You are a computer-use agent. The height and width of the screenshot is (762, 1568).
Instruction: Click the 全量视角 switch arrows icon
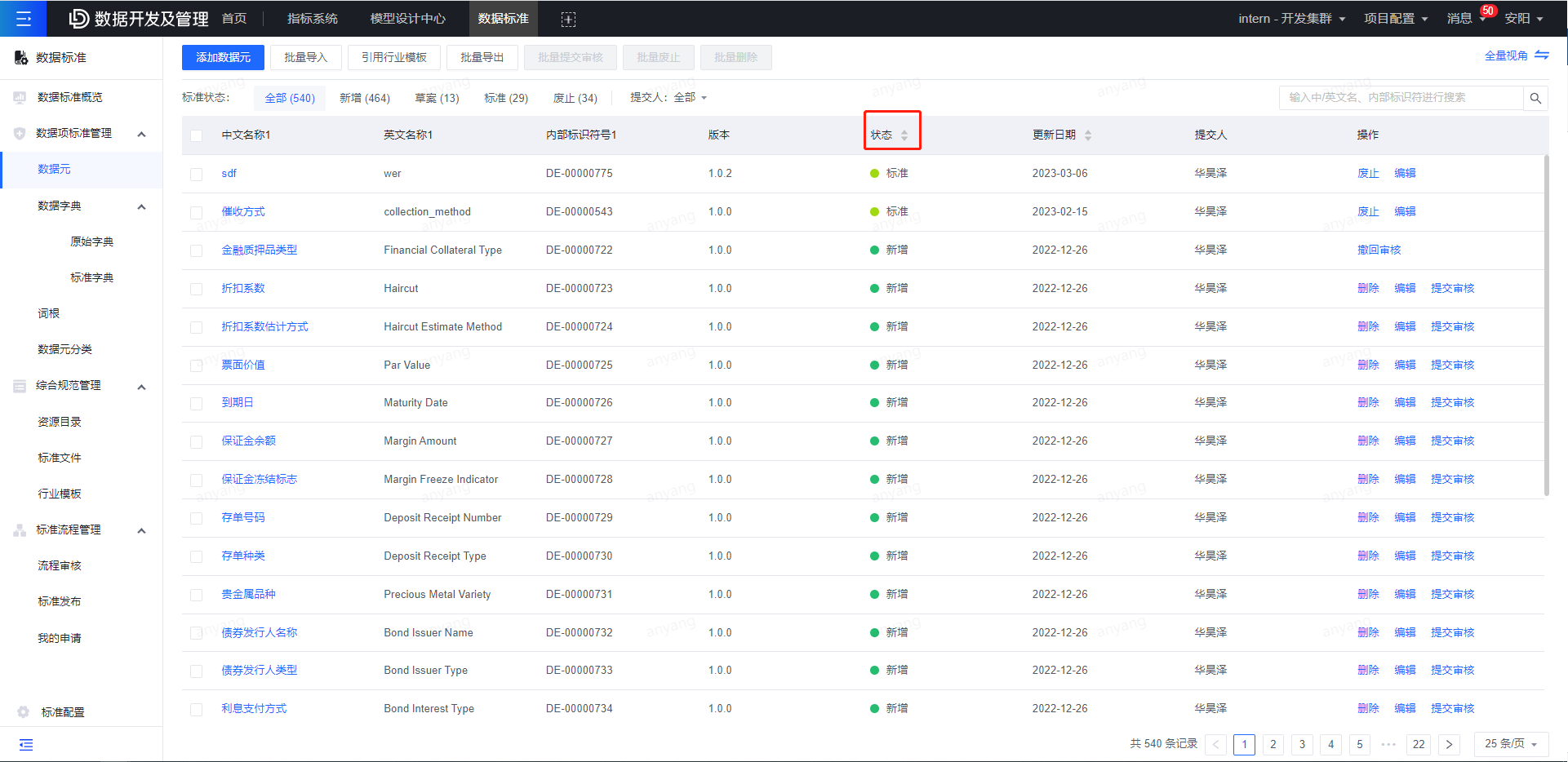[x=1542, y=55]
